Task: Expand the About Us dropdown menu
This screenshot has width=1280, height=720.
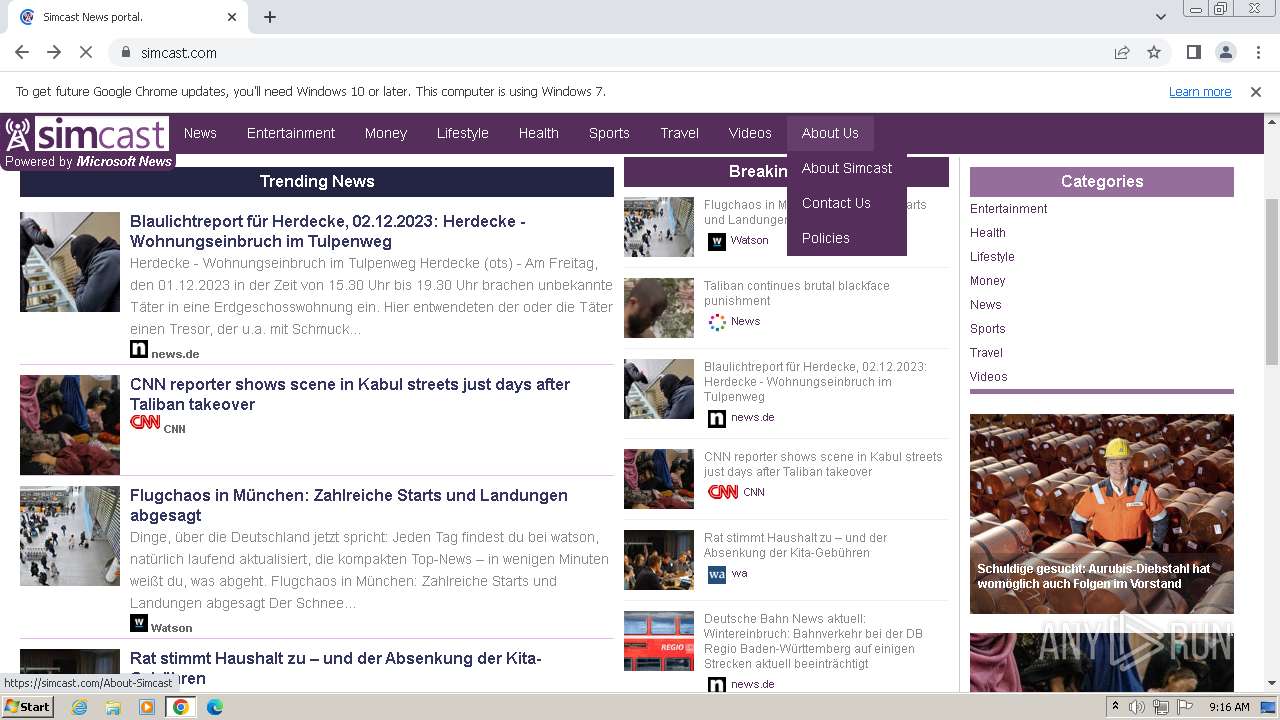Action: pos(830,133)
